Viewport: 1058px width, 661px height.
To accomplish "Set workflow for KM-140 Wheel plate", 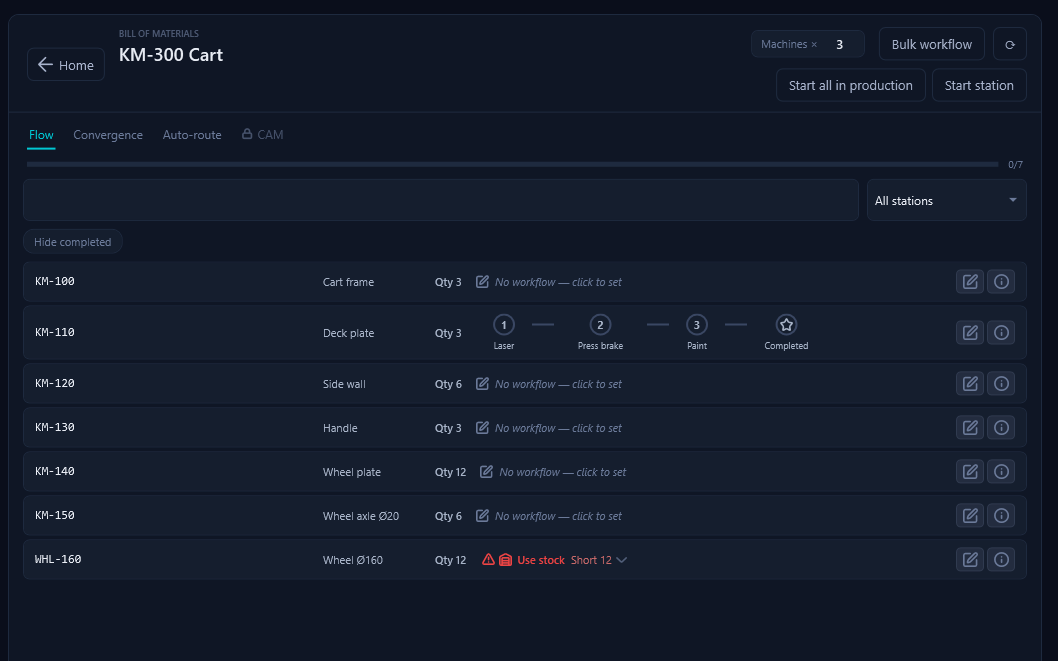I will click(553, 472).
